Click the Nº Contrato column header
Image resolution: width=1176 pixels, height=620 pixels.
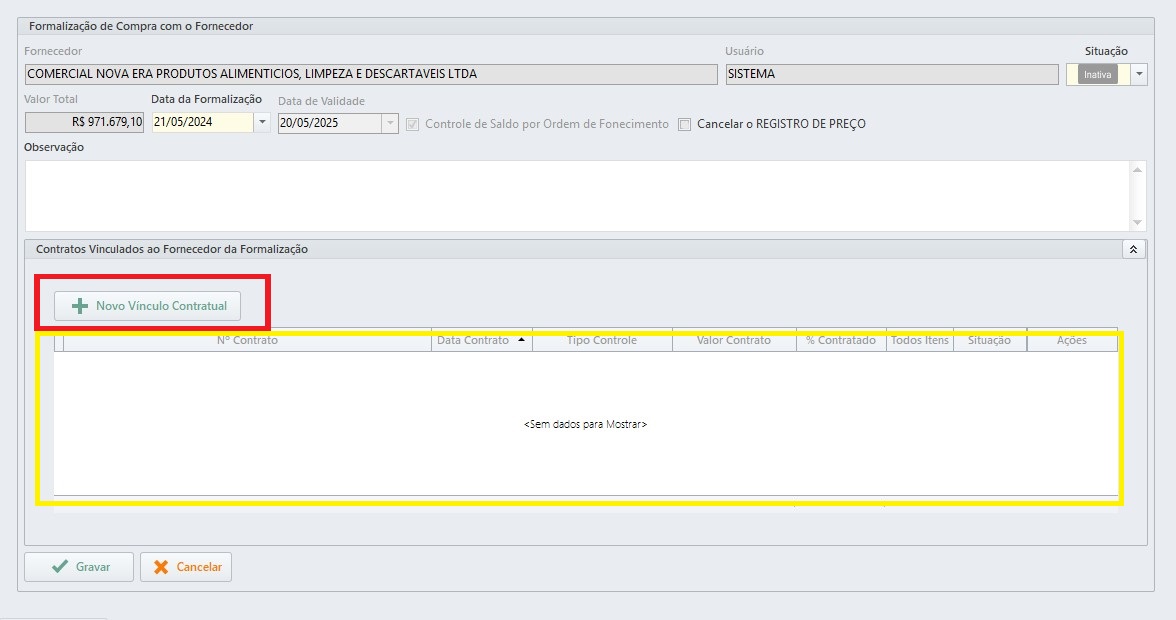coord(247,341)
